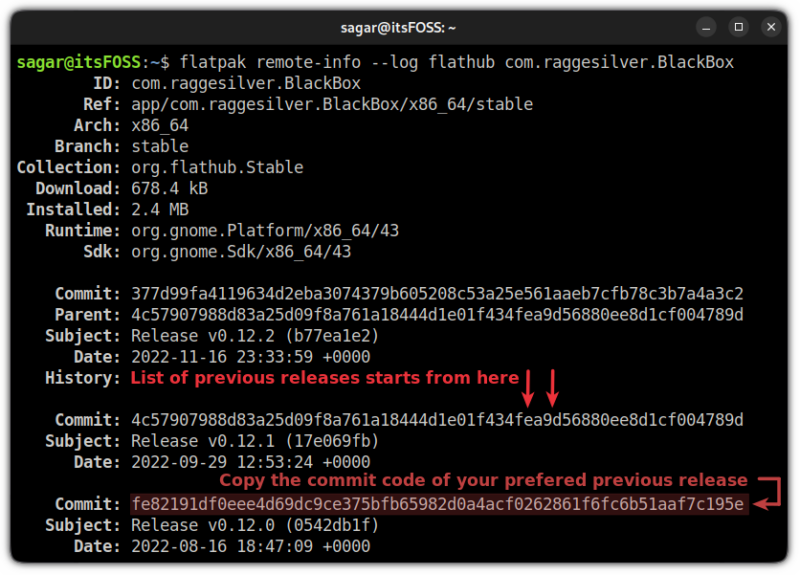This screenshot has height=575, width=800.
Task: Click the commit hash starting with 377d99fa
Action: (437, 293)
